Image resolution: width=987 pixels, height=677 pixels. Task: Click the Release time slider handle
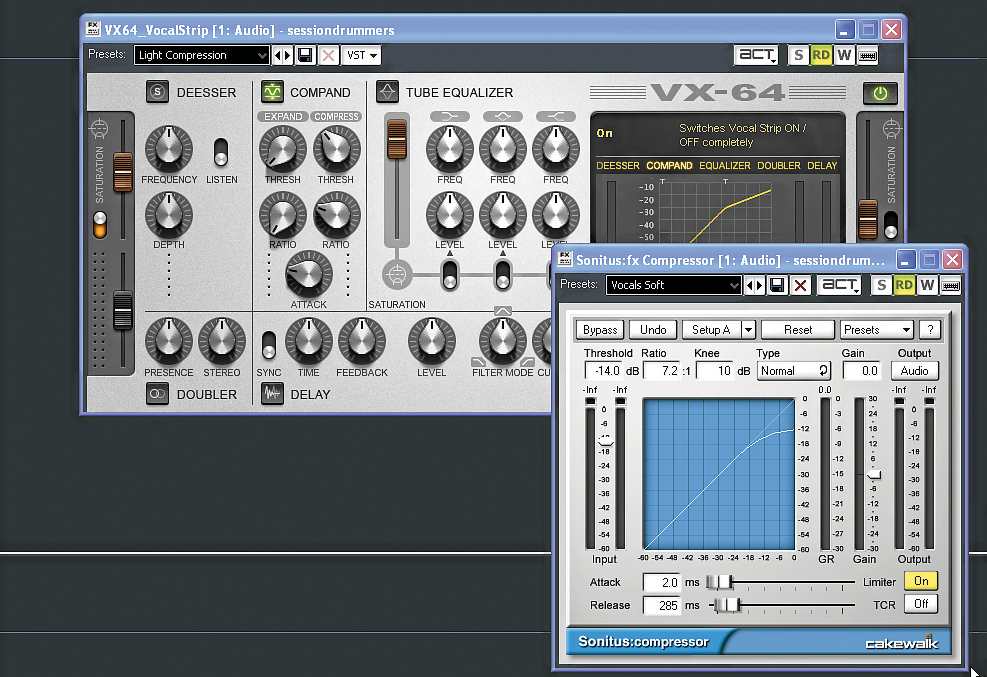click(x=727, y=605)
